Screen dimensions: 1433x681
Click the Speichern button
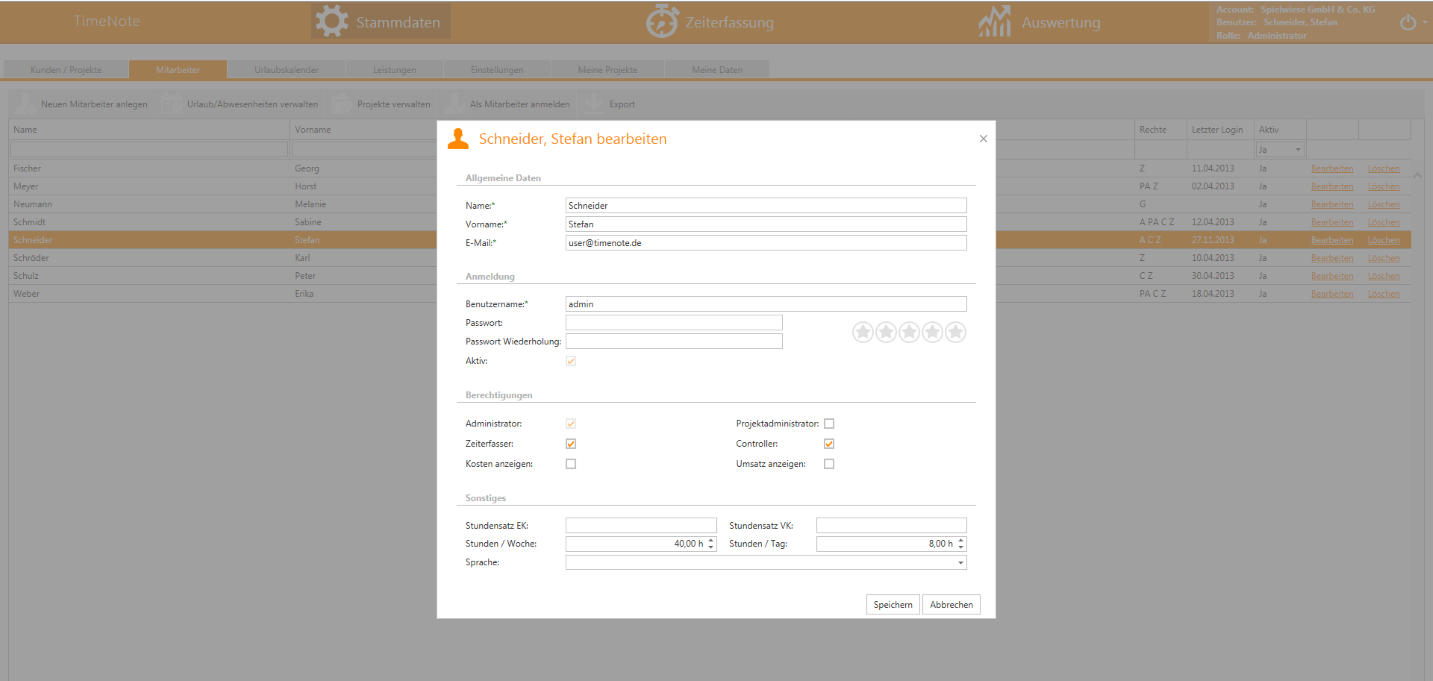pos(892,604)
